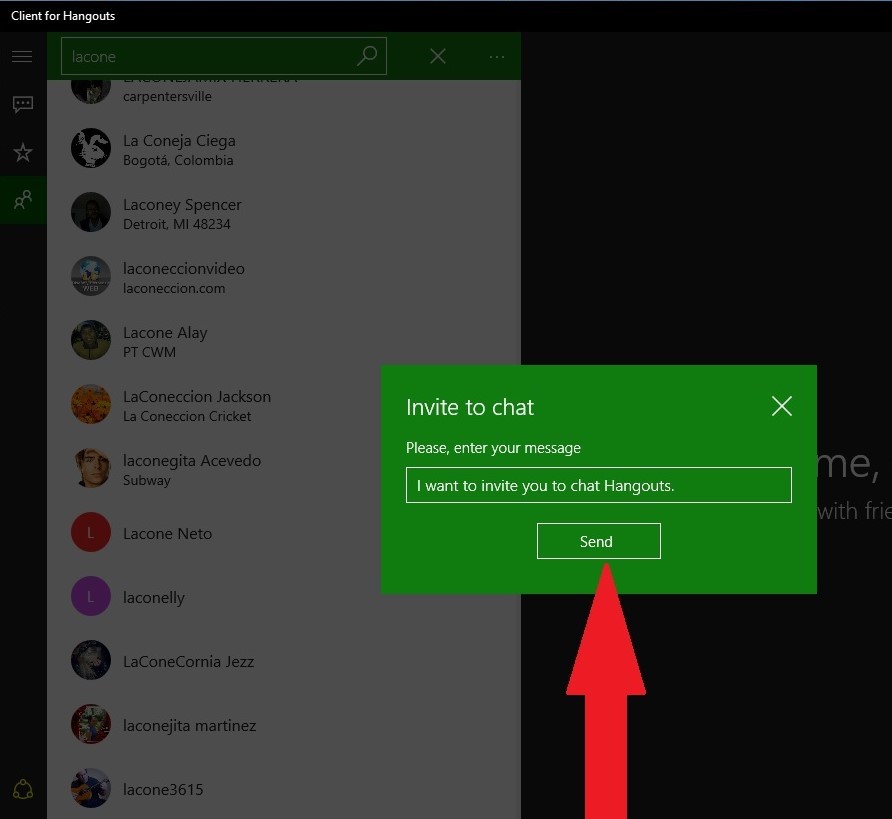Clear the search with the X icon
The width and height of the screenshot is (892, 819).
pyautogui.click(x=437, y=56)
